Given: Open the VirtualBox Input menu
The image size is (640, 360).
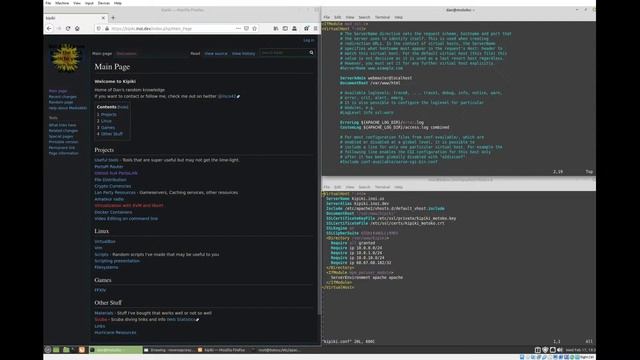Looking at the screenshot, I should coord(89,3).
